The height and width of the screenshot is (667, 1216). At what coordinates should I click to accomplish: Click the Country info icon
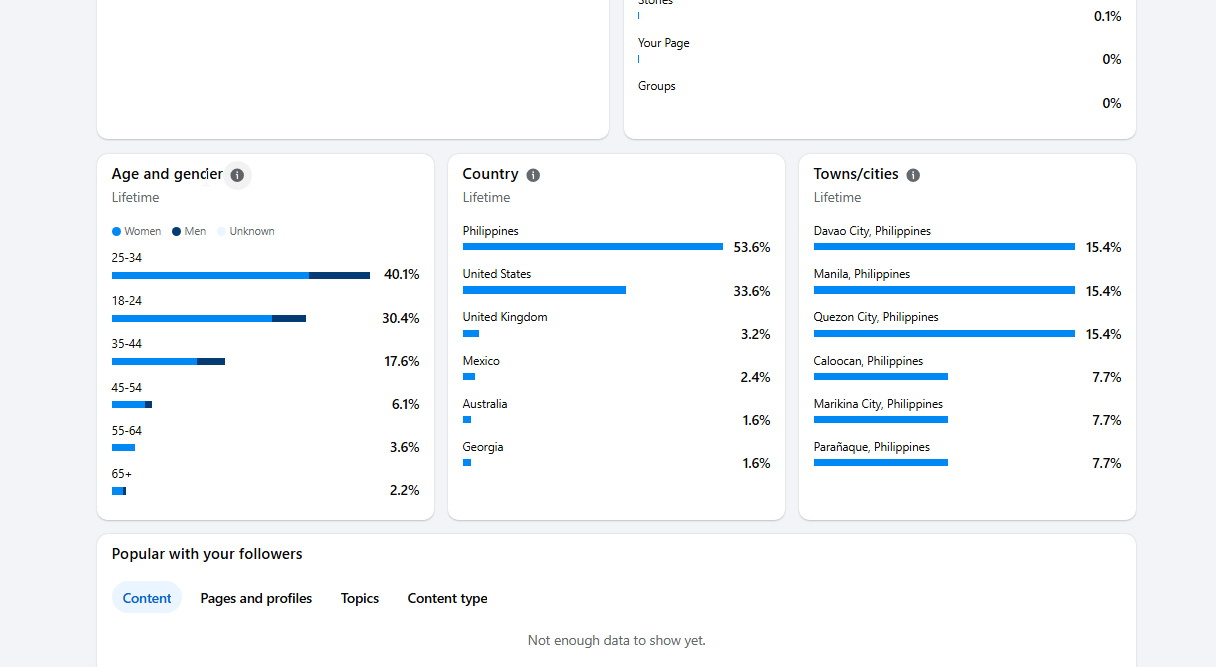533,175
